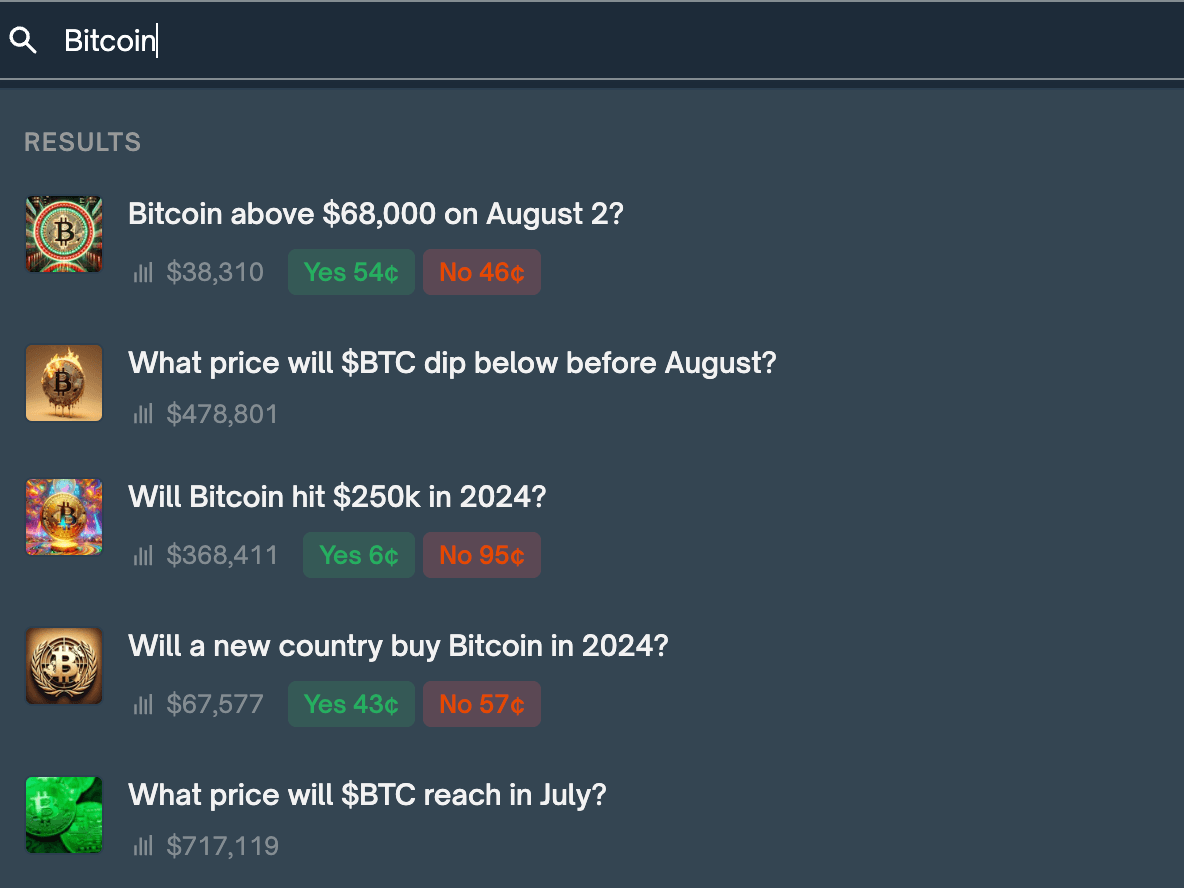Click the search magnifier icon
Screen dimensions: 1184x888
[23, 41]
